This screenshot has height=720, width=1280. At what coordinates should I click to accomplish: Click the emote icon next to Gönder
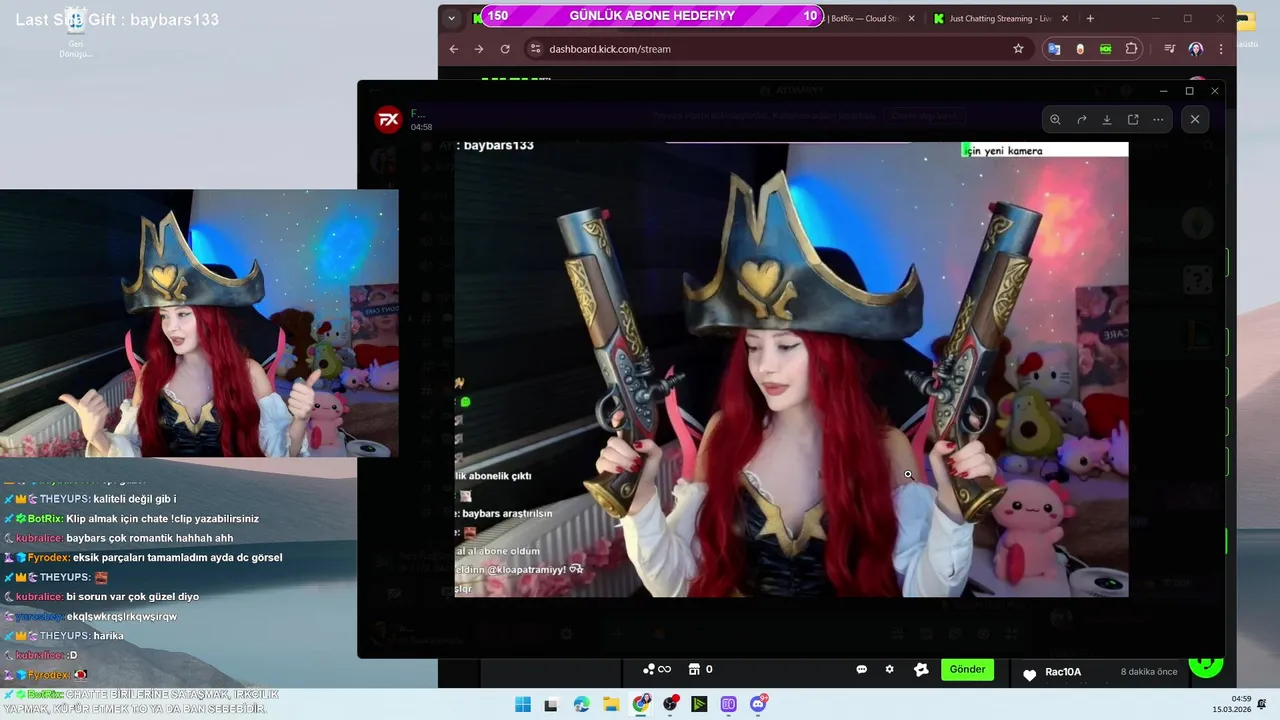tap(921, 670)
